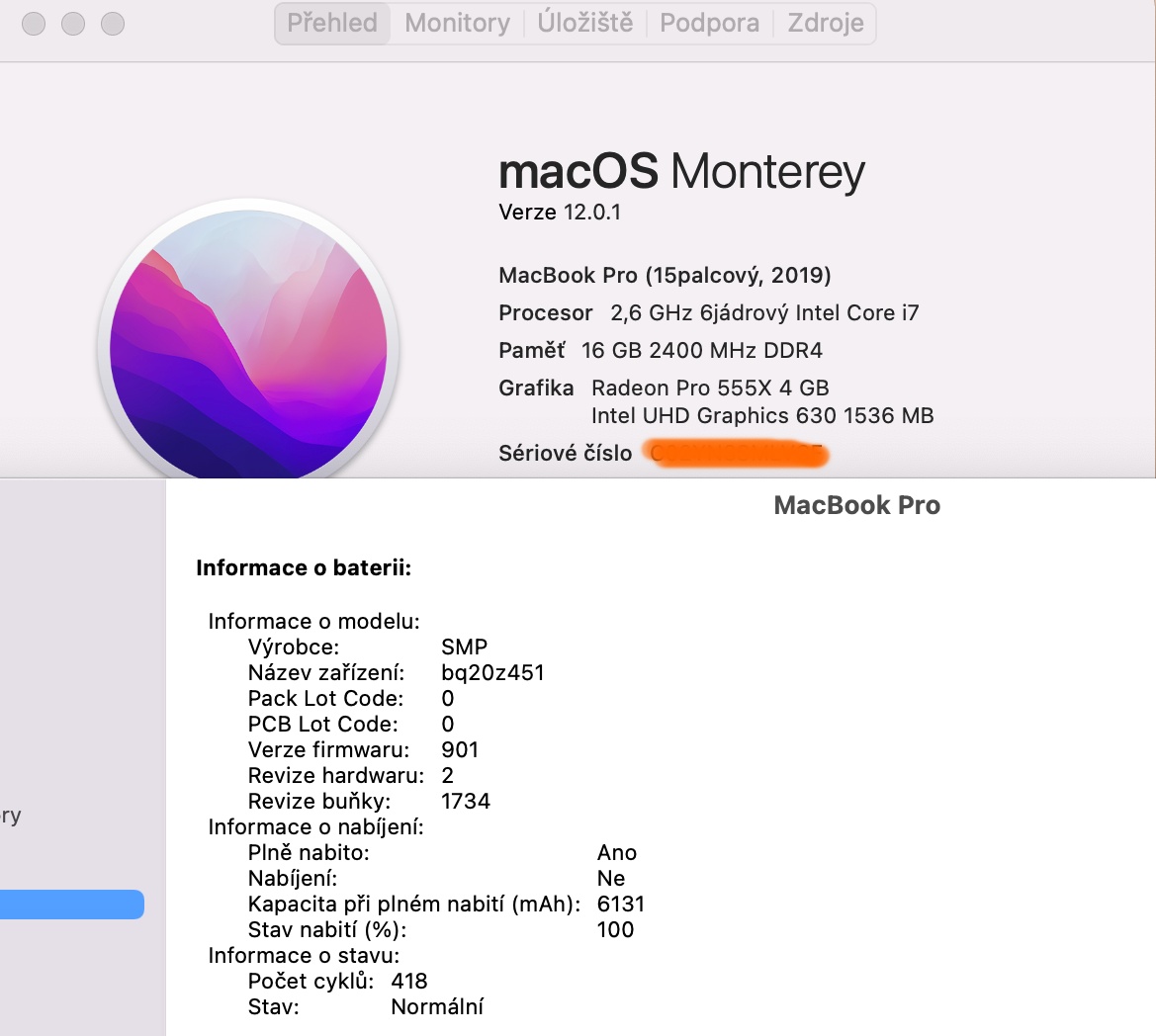Click the gray close window button
Screen dimensions: 1156x1036
pyautogui.click(x=34, y=24)
